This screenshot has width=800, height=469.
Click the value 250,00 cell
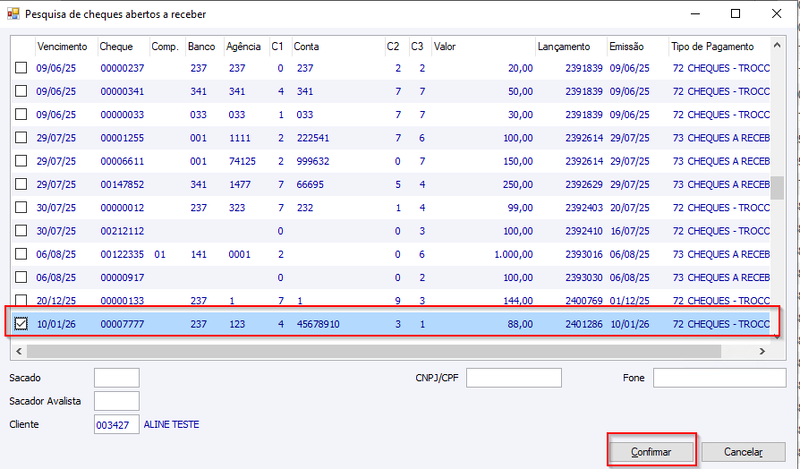click(517, 184)
